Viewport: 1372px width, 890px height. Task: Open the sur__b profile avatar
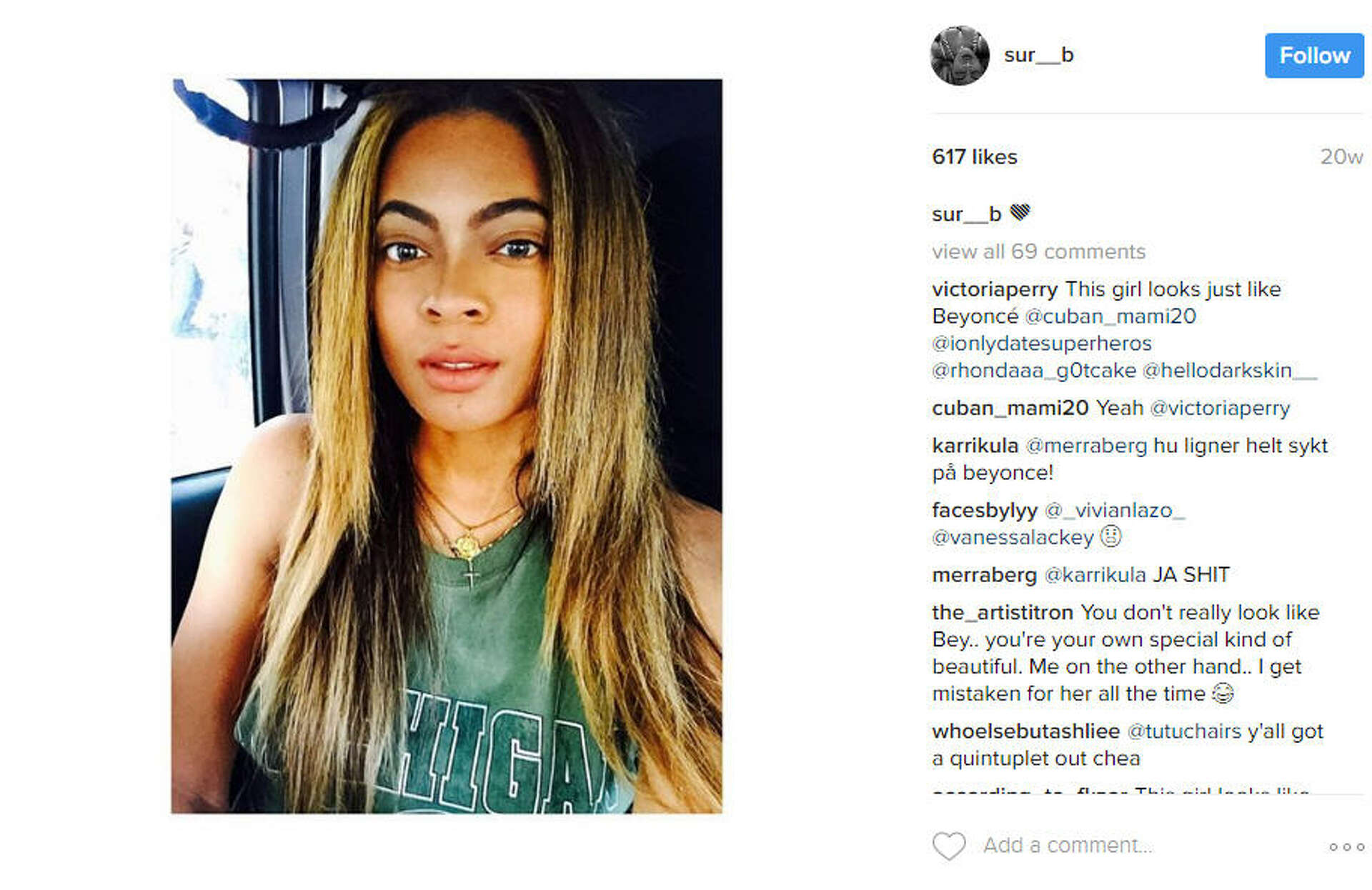(960, 56)
